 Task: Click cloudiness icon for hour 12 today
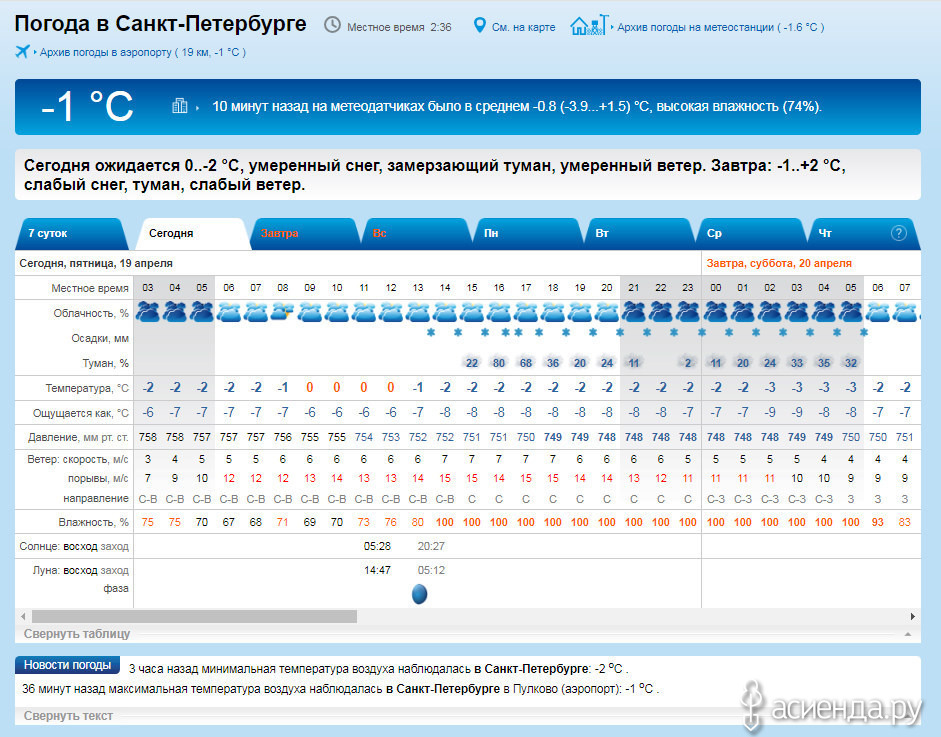click(x=391, y=312)
